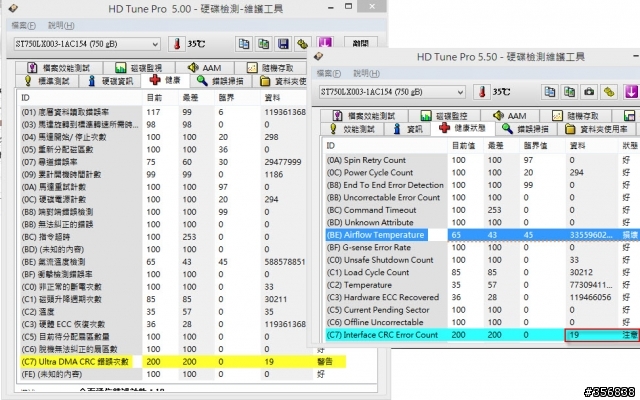Switch to 磁碟監視 tab in 5.00 window
The width and height of the screenshot is (640, 400).
(139, 68)
